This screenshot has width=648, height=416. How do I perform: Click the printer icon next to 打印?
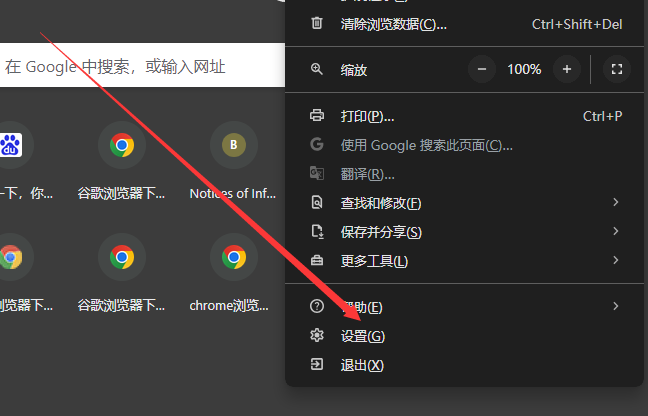click(x=317, y=115)
